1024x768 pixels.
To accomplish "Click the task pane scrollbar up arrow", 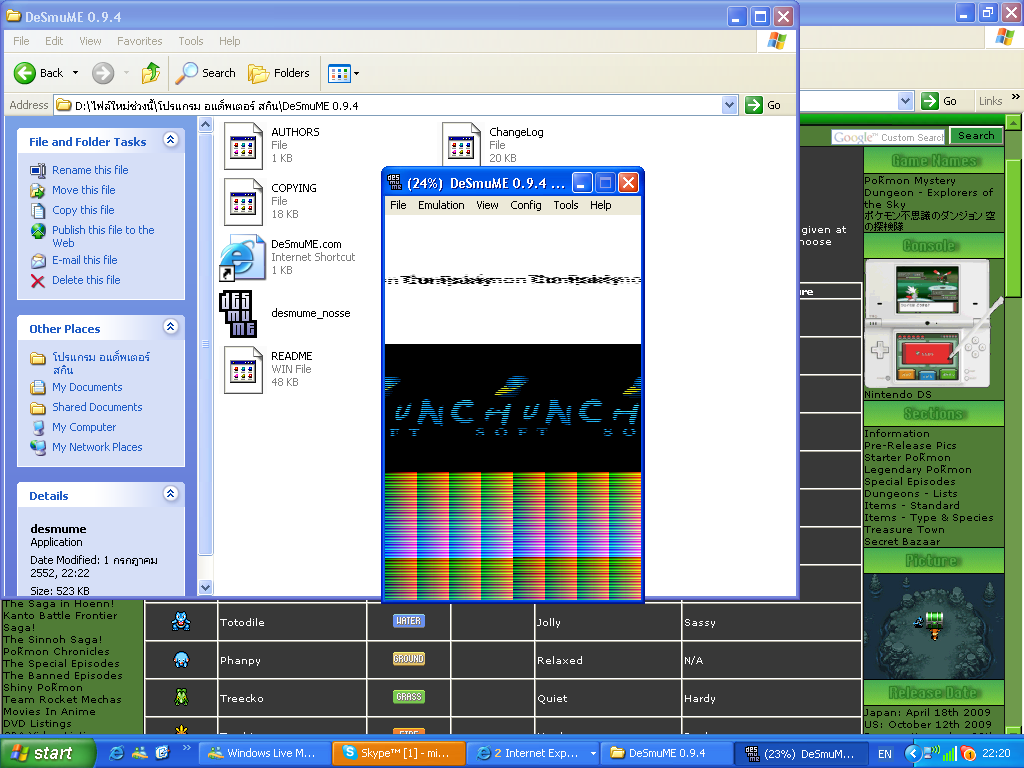I will click(205, 125).
